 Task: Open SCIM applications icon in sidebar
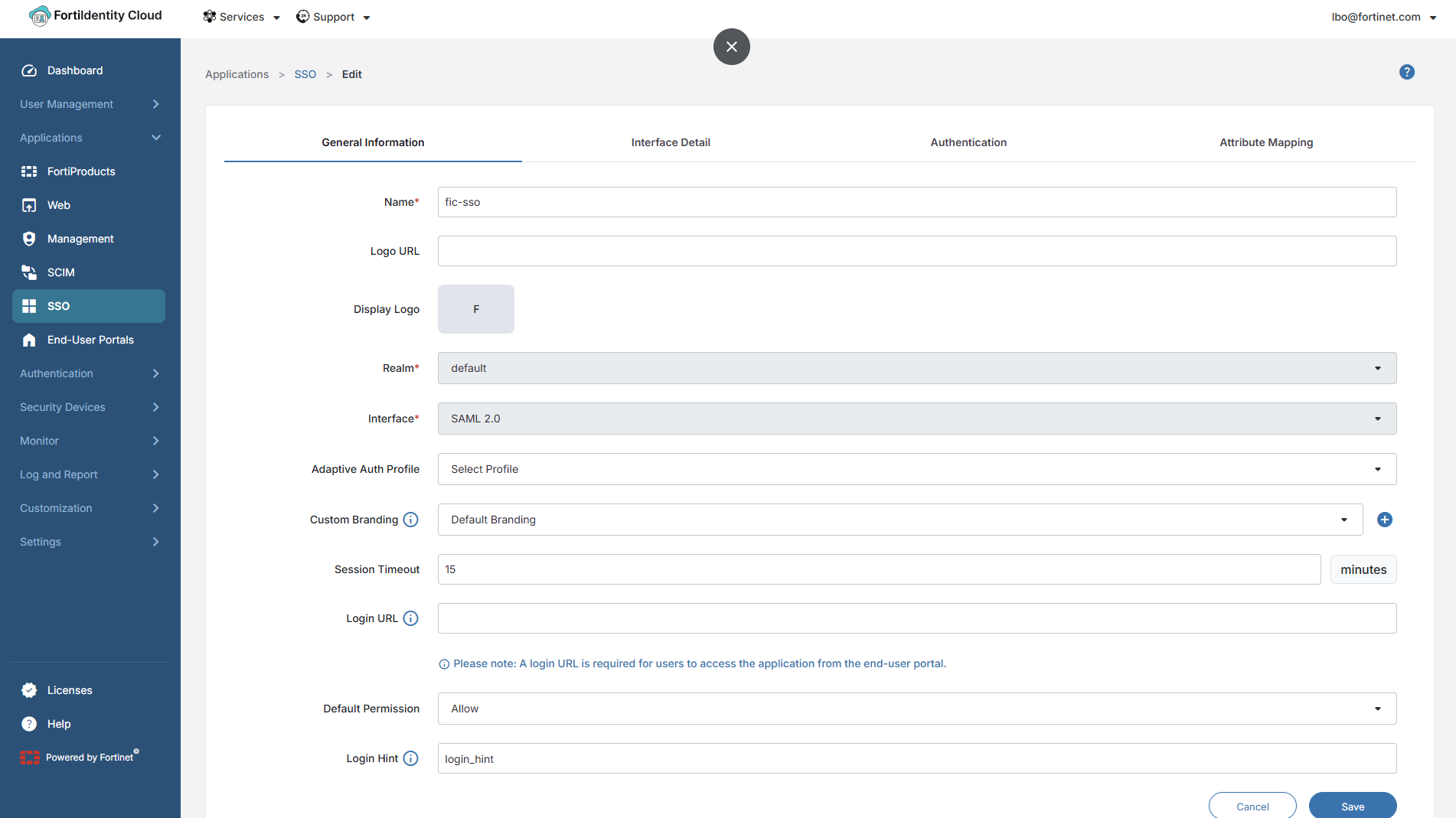[29, 272]
